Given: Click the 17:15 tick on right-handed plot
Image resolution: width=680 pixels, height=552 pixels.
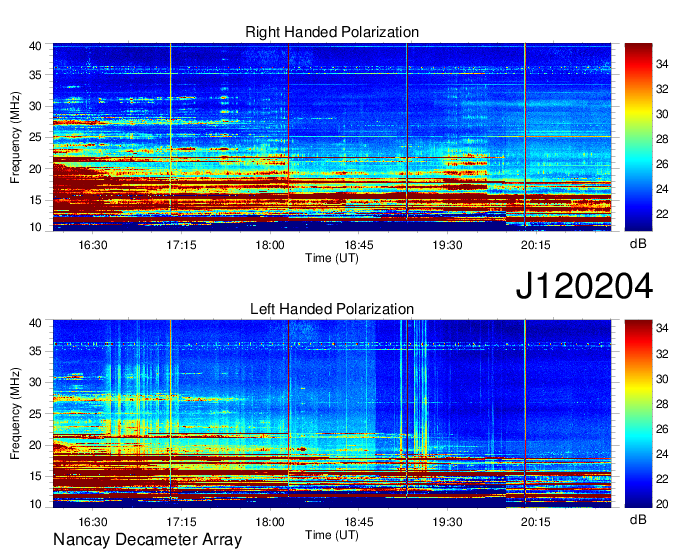Looking at the screenshot, I should click(x=181, y=245).
